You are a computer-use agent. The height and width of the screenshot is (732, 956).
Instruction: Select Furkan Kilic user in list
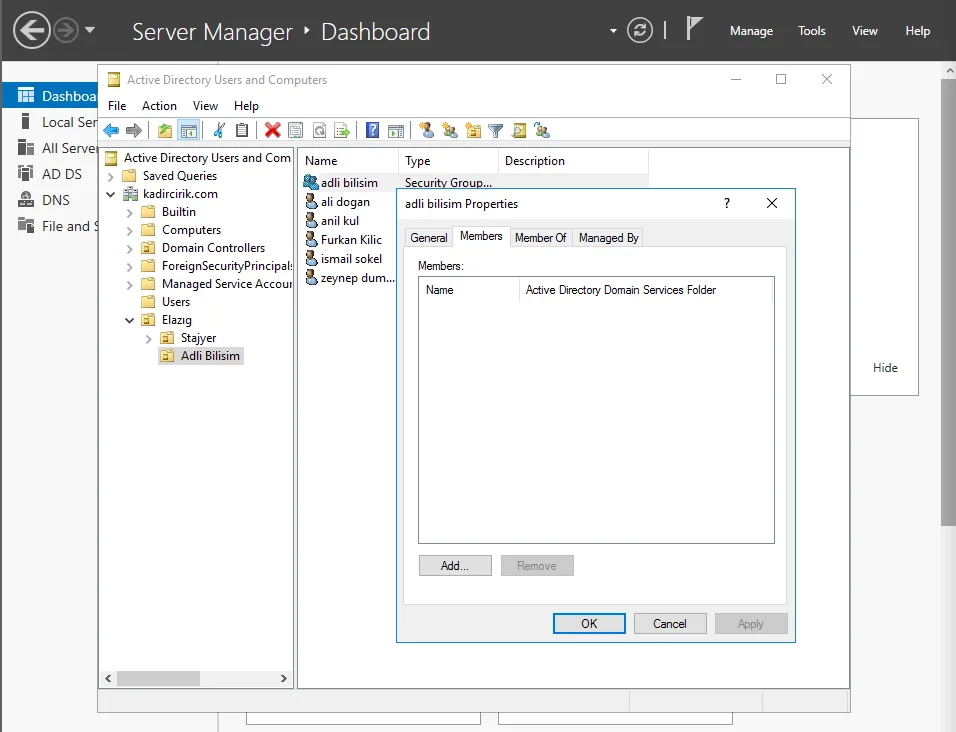(351, 240)
